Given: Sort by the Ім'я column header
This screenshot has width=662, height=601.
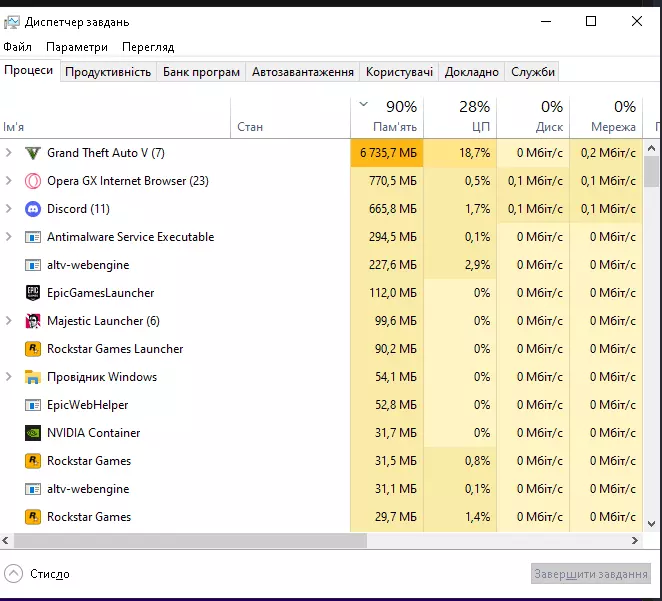Looking at the screenshot, I should (x=115, y=117).
